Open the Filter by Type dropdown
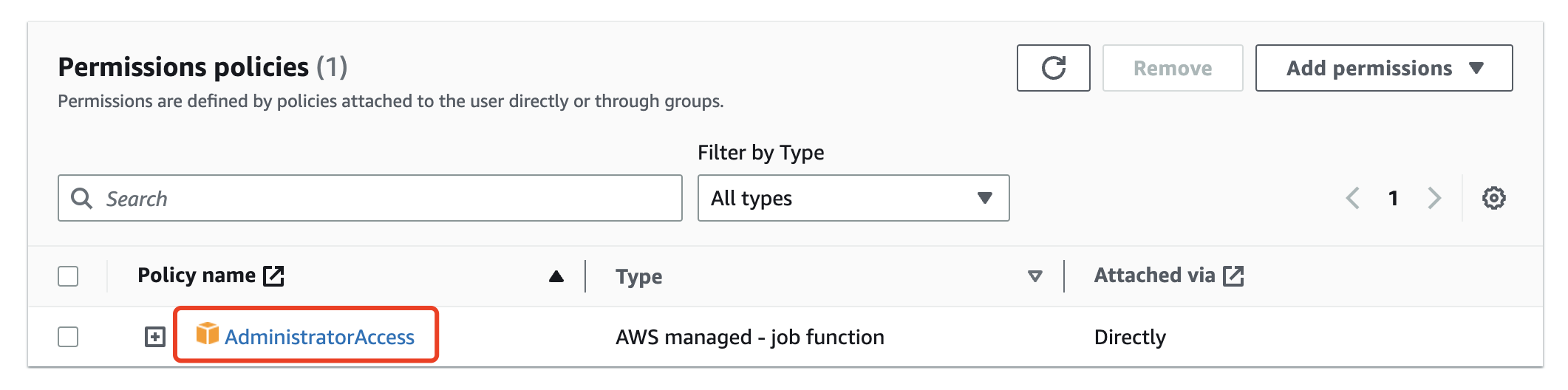Screen dimensions: 1568x390 [x=853, y=198]
